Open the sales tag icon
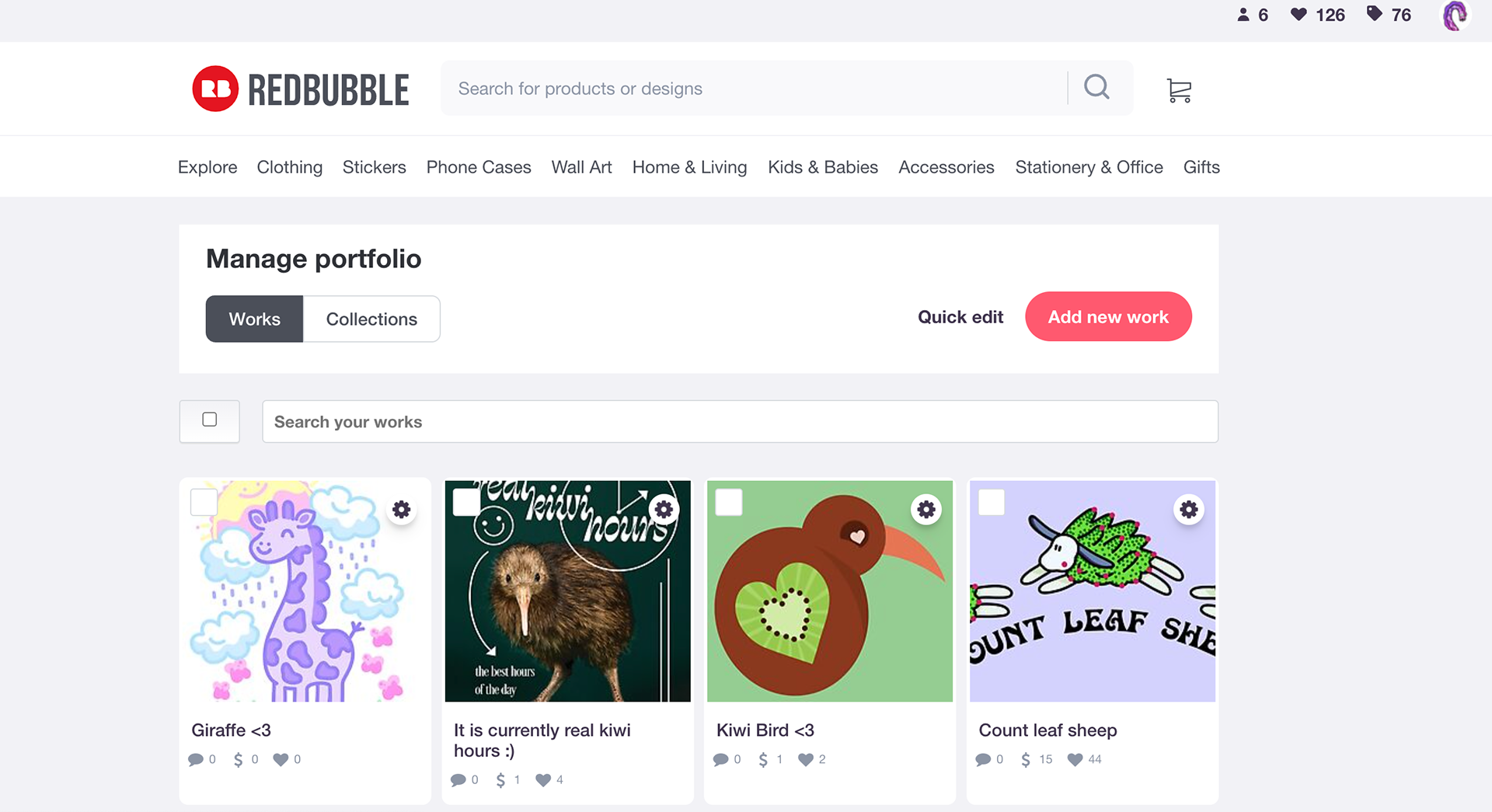The width and height of the screenshot is (1492, 812). pyautogui.click(x=1375, y=14)
